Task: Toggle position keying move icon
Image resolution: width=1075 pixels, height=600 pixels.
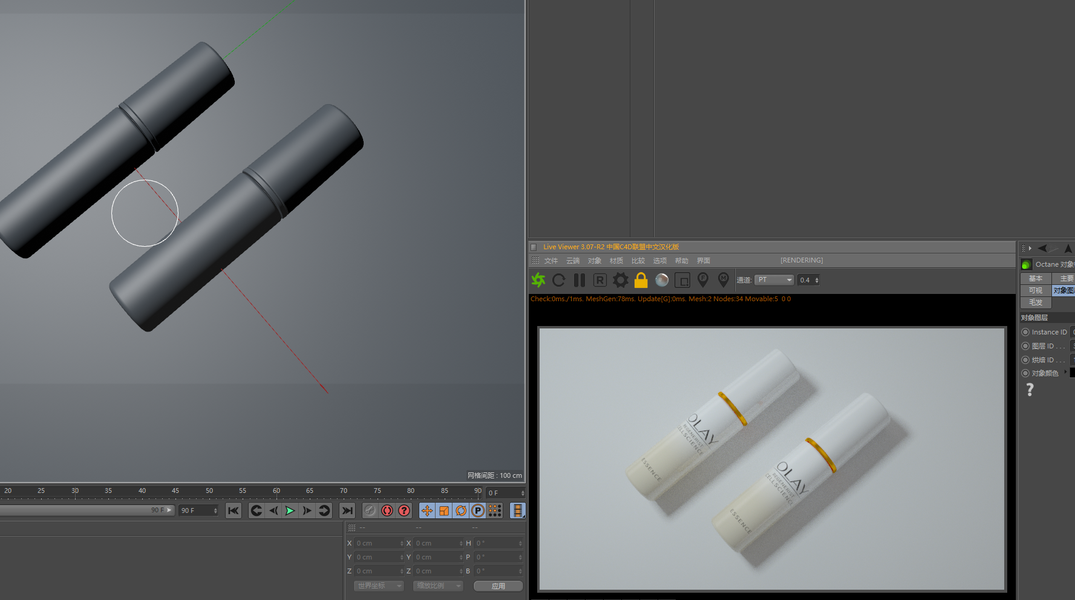Action: (427, 510)
